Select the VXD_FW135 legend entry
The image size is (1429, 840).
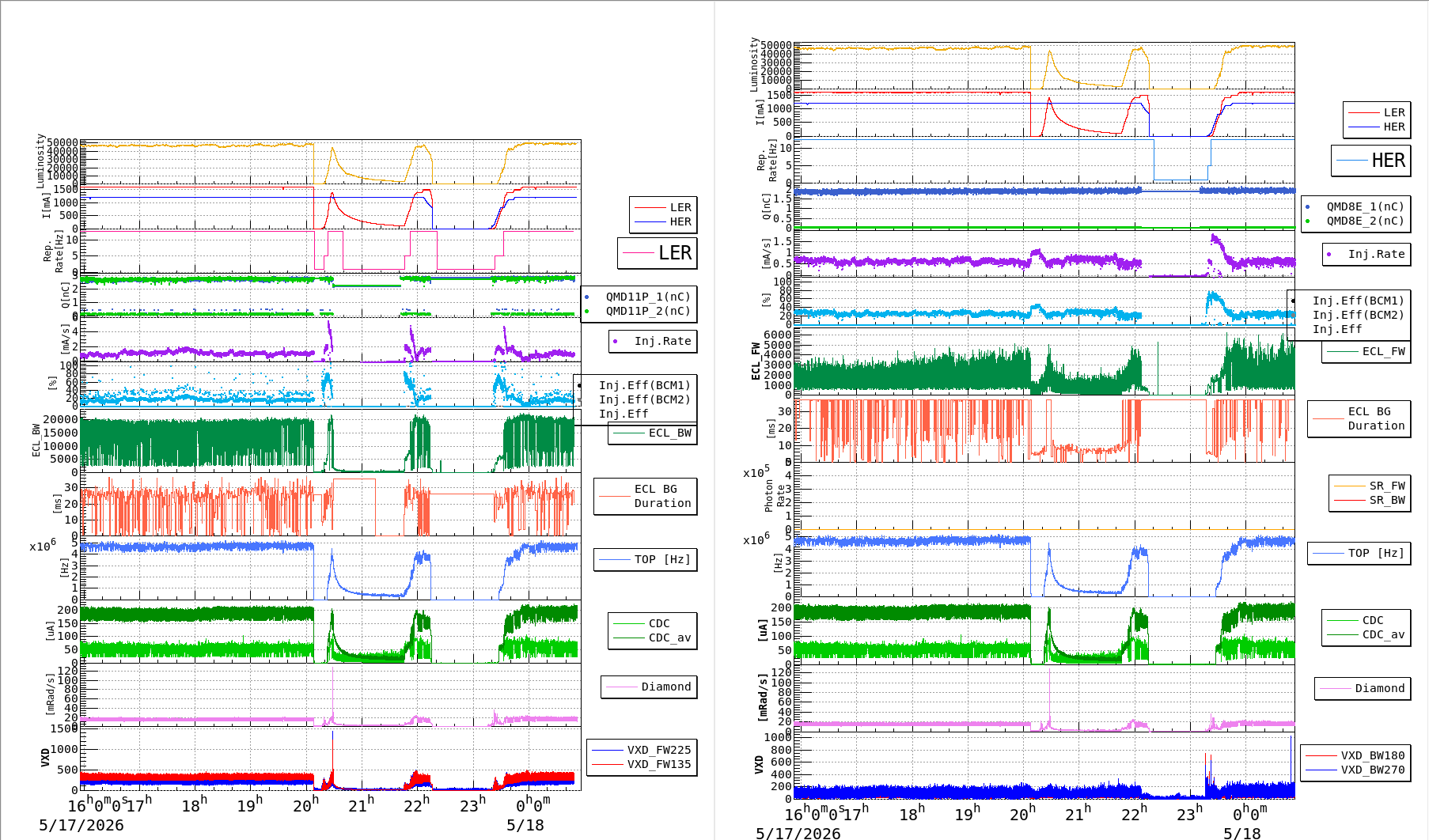pos(659,764)
